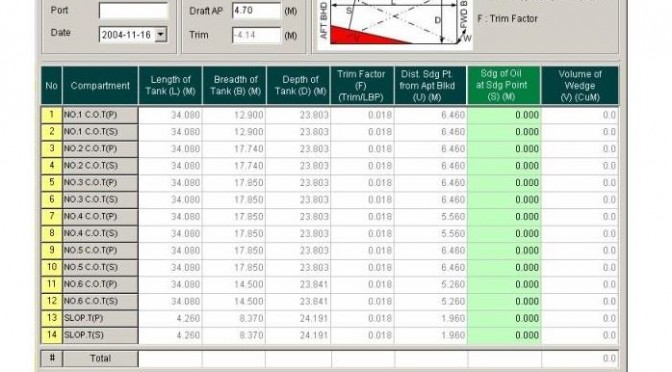Select the NO.4 C.O.T(P) compartment

coord(100,216)
